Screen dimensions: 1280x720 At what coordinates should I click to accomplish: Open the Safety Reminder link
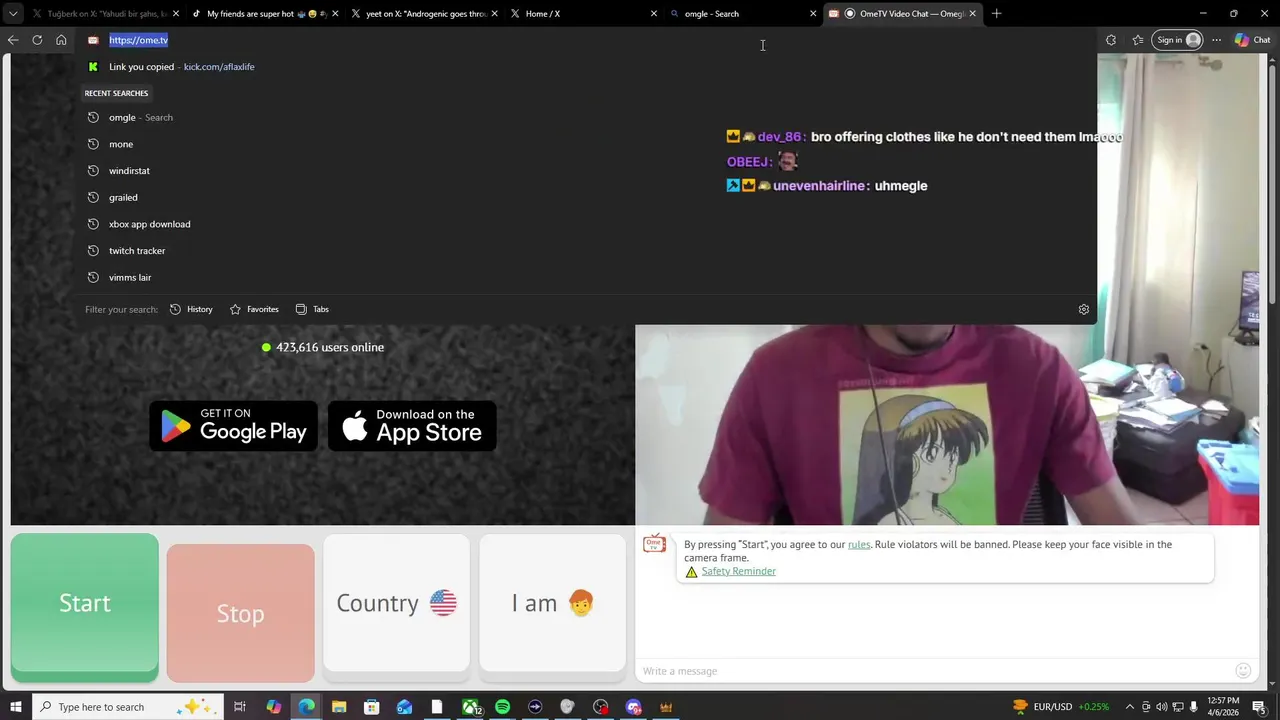click(x=738, y=571)
